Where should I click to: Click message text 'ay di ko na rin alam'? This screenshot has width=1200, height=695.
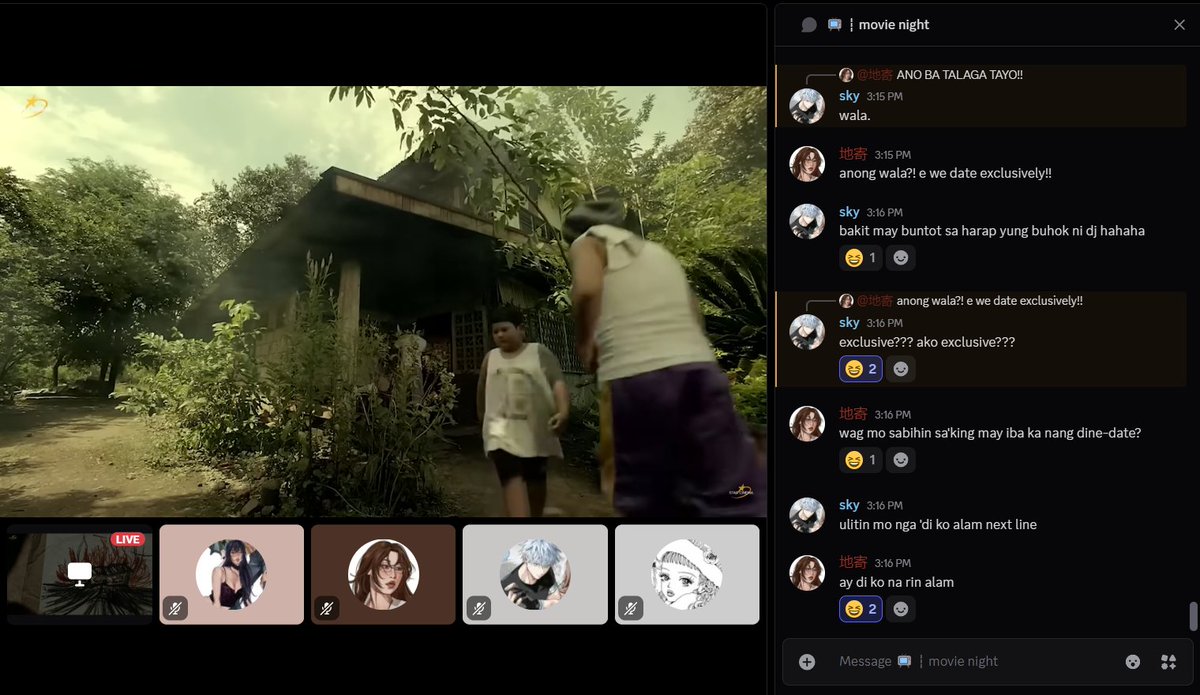[896, 582]
